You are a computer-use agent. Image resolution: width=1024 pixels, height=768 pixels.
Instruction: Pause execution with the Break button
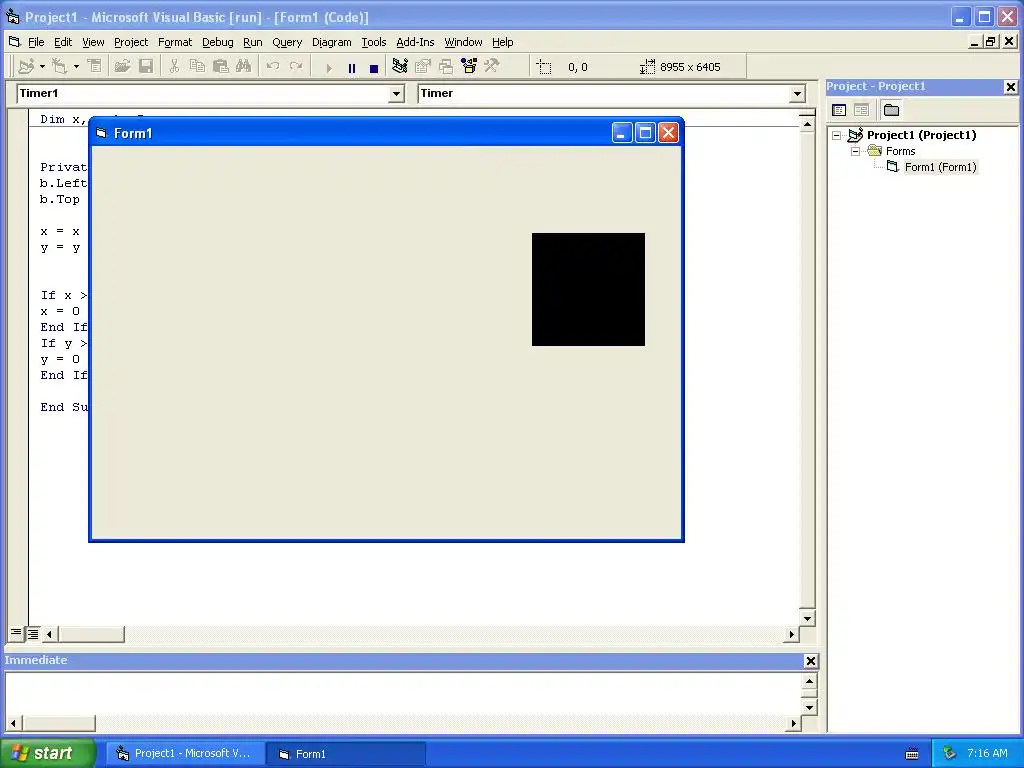351,67
